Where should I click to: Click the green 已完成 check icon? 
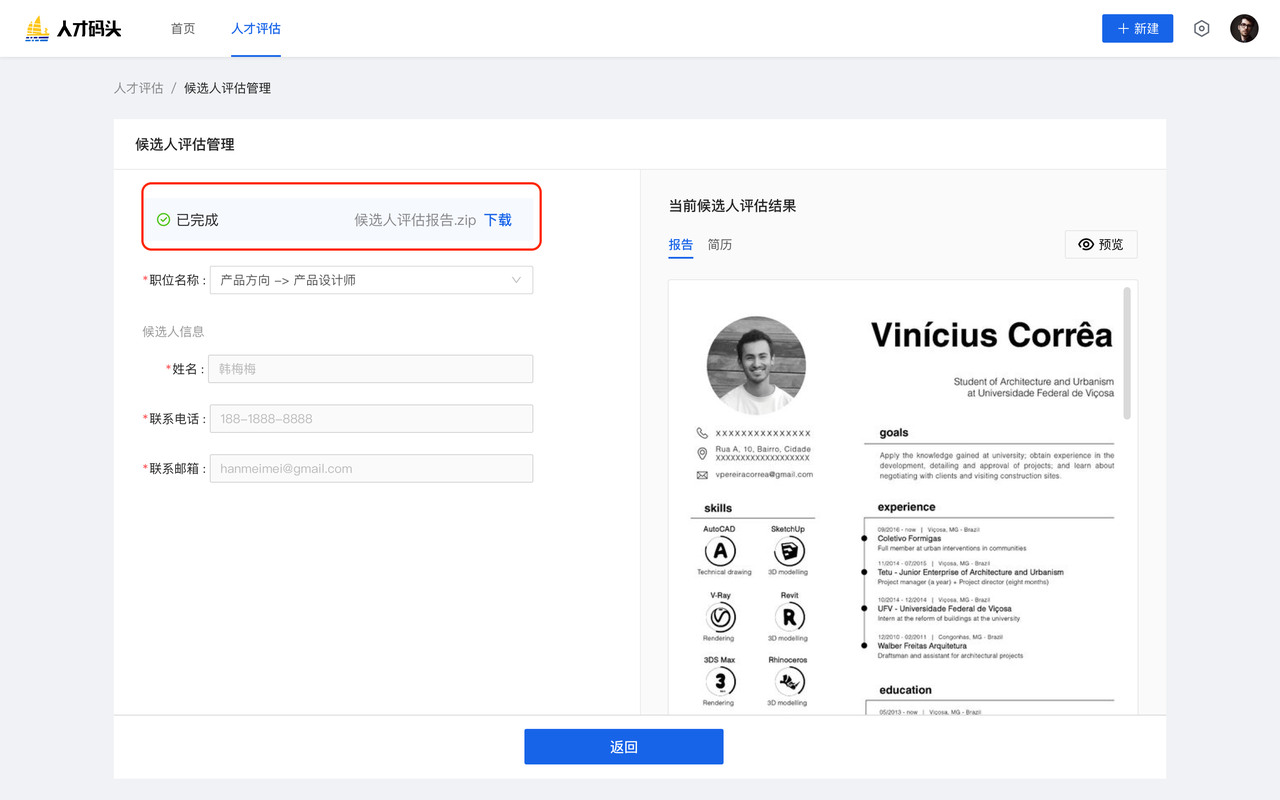coord(163,220)
